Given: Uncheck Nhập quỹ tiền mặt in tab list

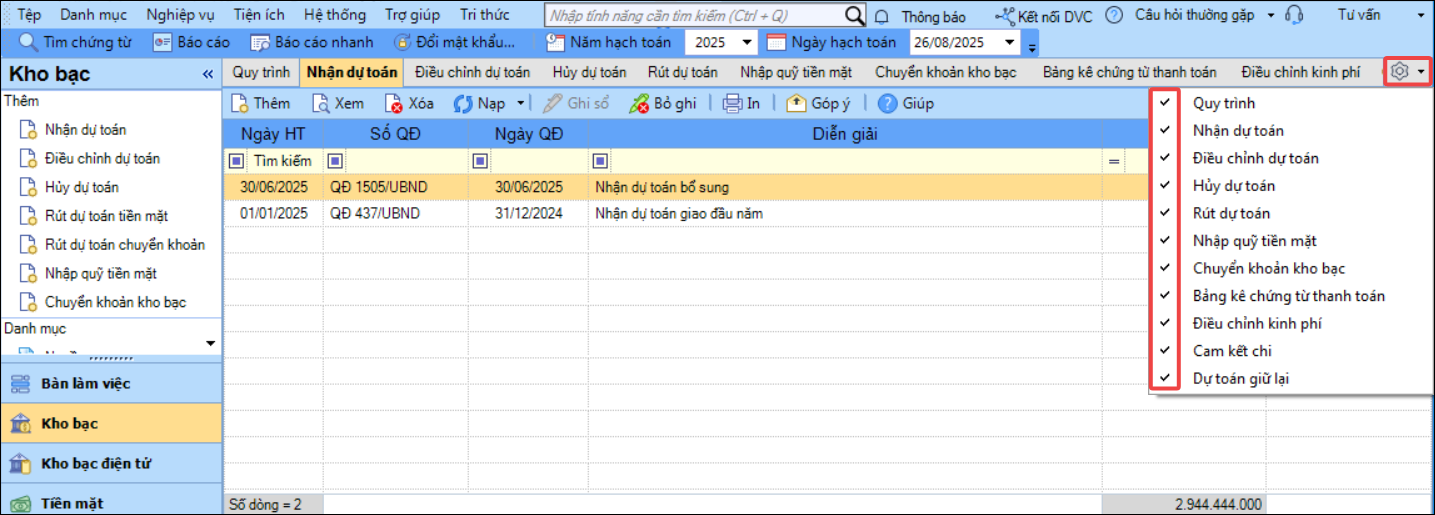Looking at the screenshot, I should 1164,241.
